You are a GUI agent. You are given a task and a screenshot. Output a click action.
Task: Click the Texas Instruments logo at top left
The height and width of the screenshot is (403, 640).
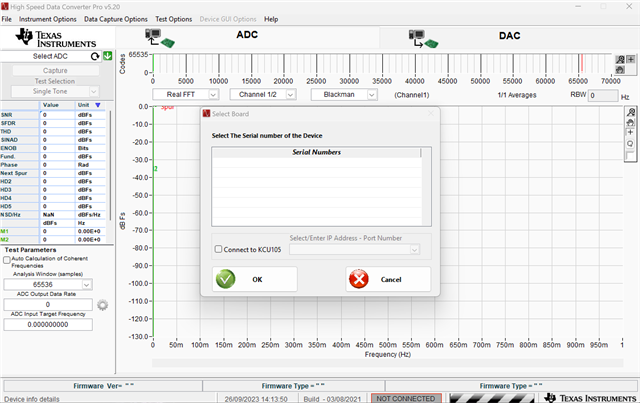coord(56,38)
